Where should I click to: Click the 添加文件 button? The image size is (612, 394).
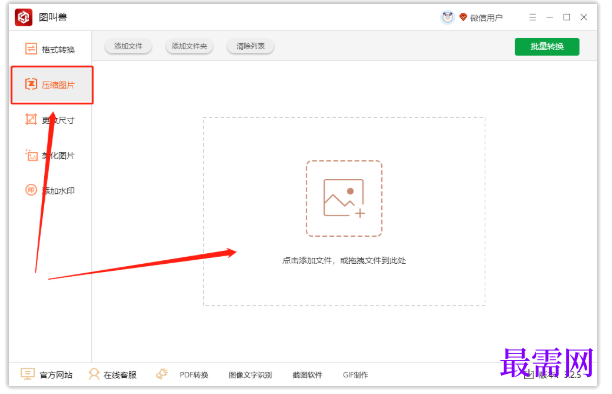point(128,46)
